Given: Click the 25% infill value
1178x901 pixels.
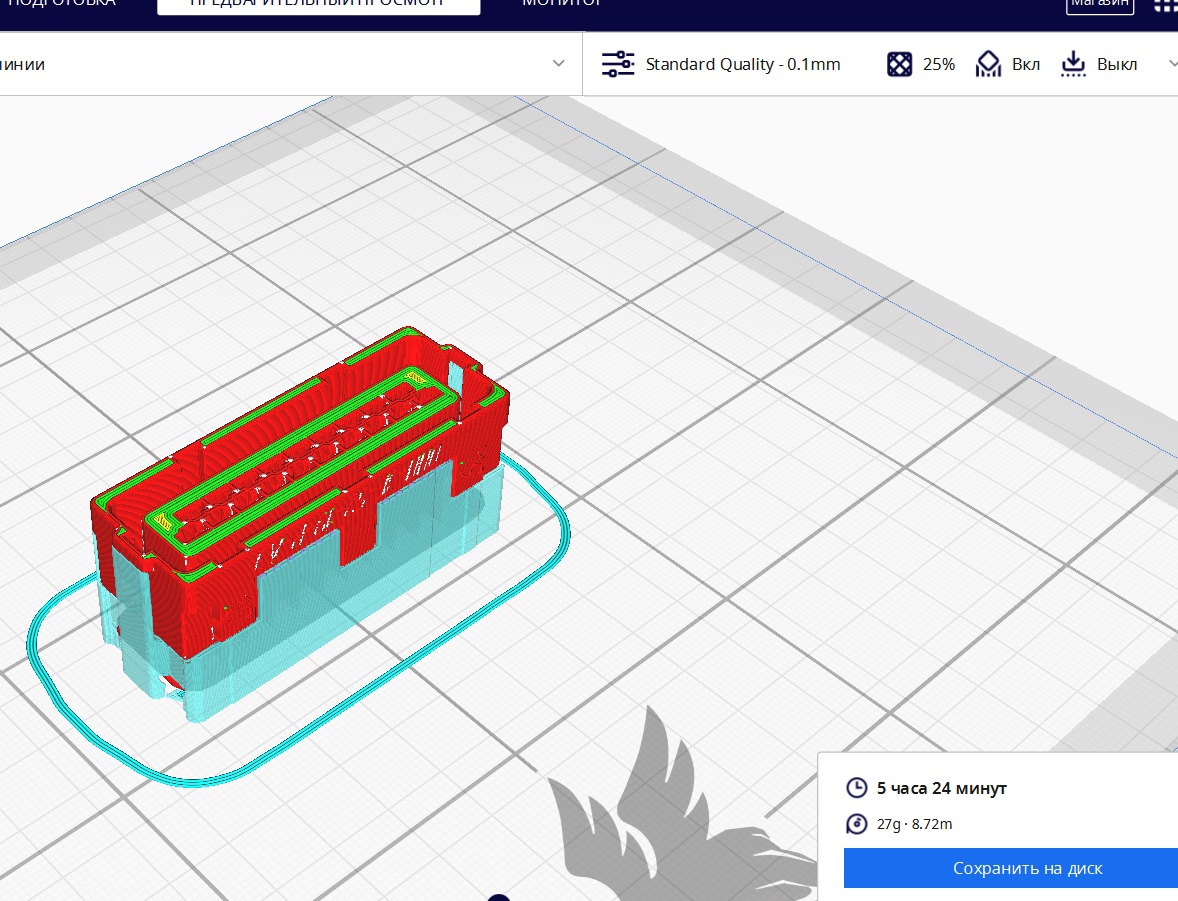Looking at the screenshot, I should [x=938, y=65].
